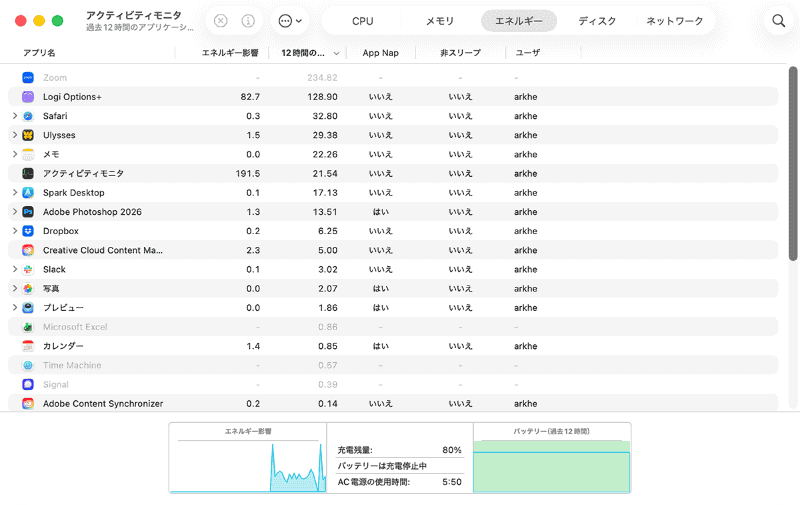
Task: Sort by ユーザ column header
Action: pos(528,53)
